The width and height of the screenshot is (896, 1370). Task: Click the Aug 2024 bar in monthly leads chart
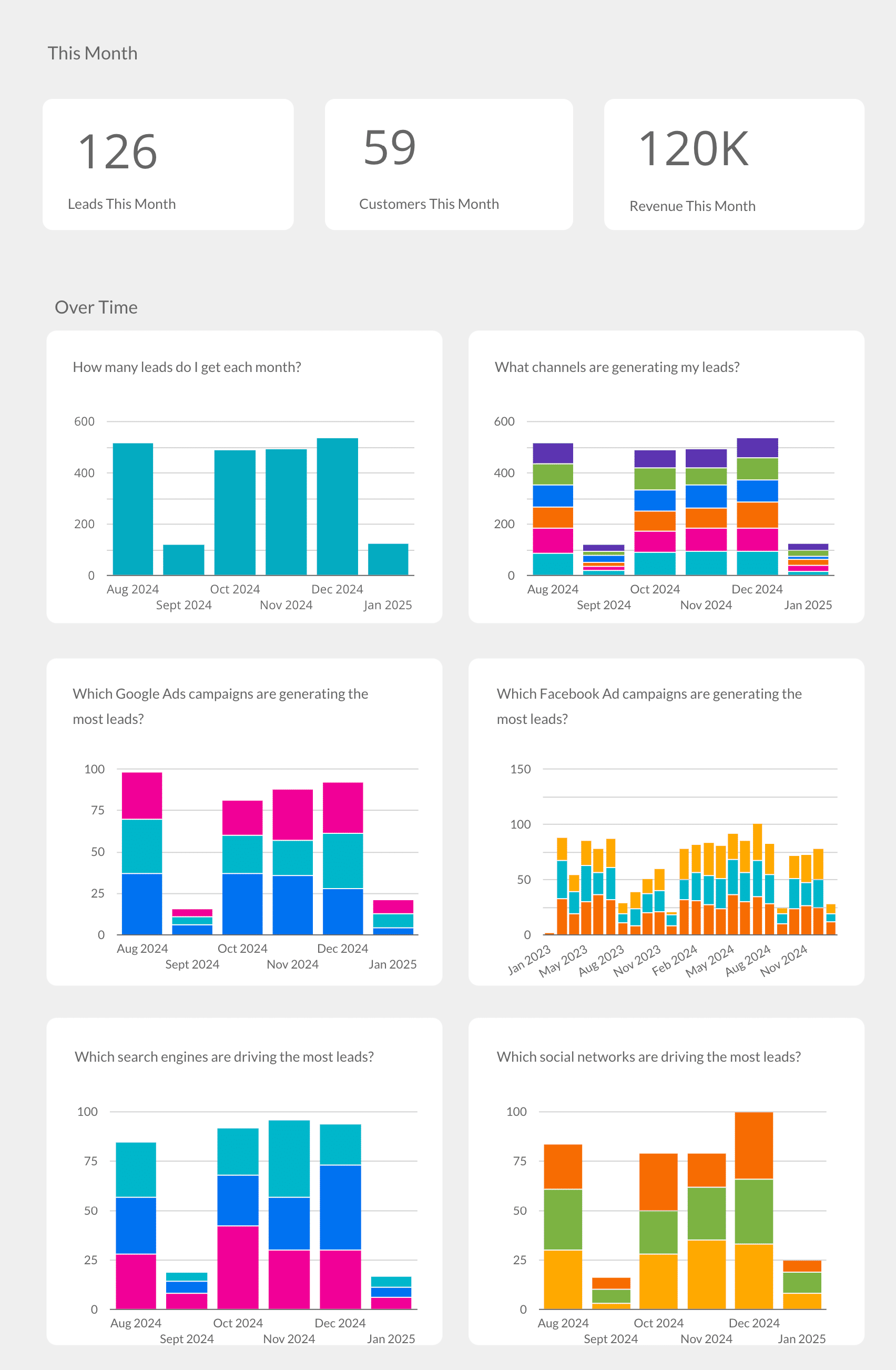133,509
